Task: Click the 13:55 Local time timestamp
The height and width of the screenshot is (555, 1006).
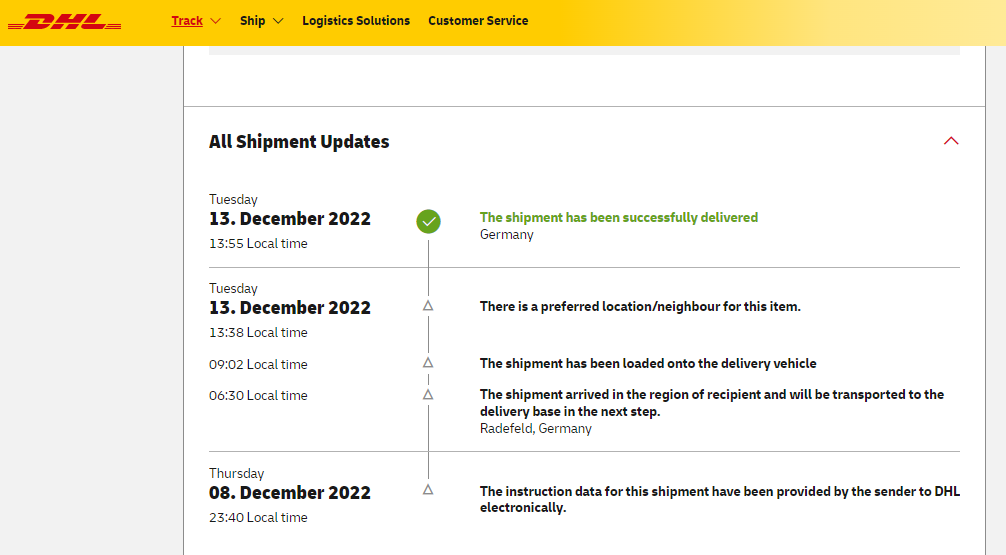Action: [x=258, y=244]
